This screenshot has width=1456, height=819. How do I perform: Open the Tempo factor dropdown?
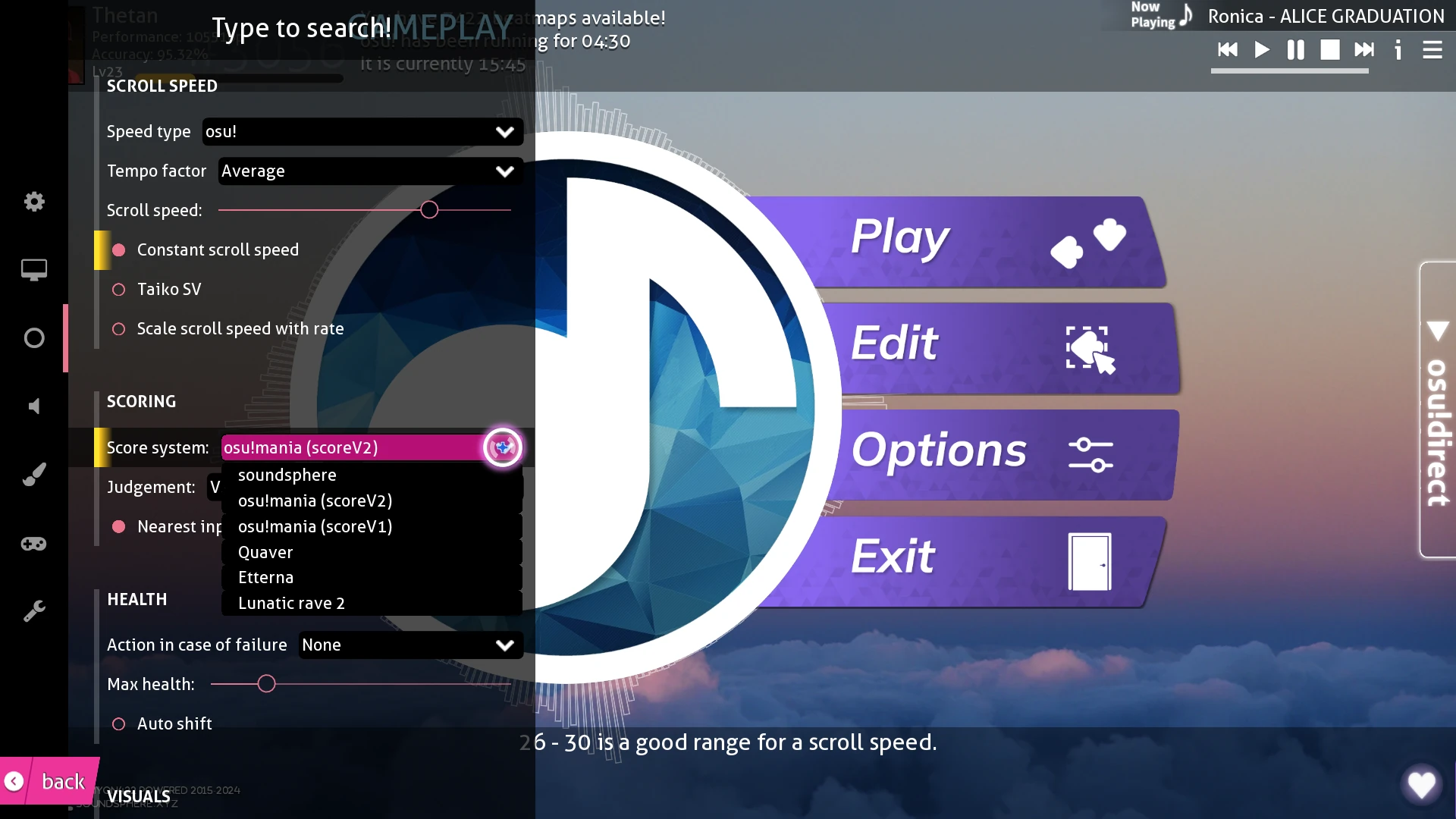(371, 171)
